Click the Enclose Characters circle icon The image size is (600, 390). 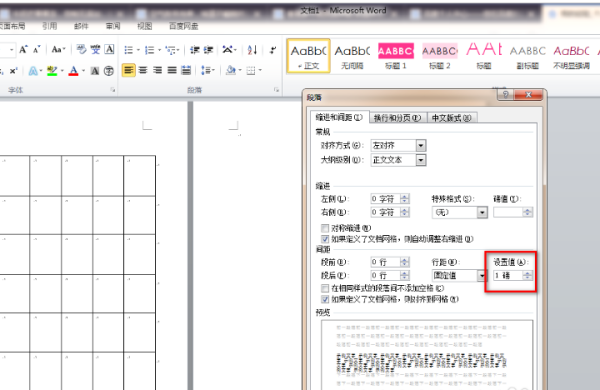(109, 71)
